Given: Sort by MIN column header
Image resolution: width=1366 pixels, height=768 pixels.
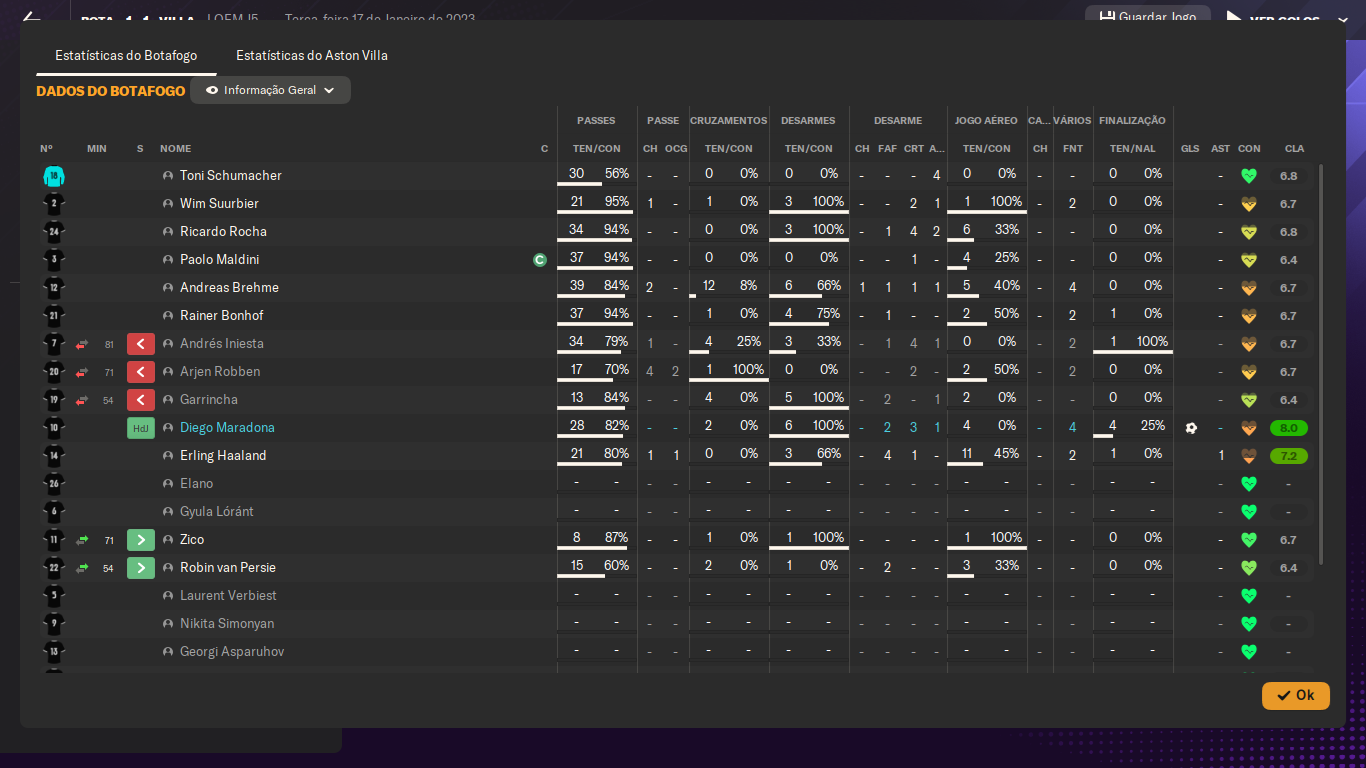Looking at the screenshot, I should [97, 149].
